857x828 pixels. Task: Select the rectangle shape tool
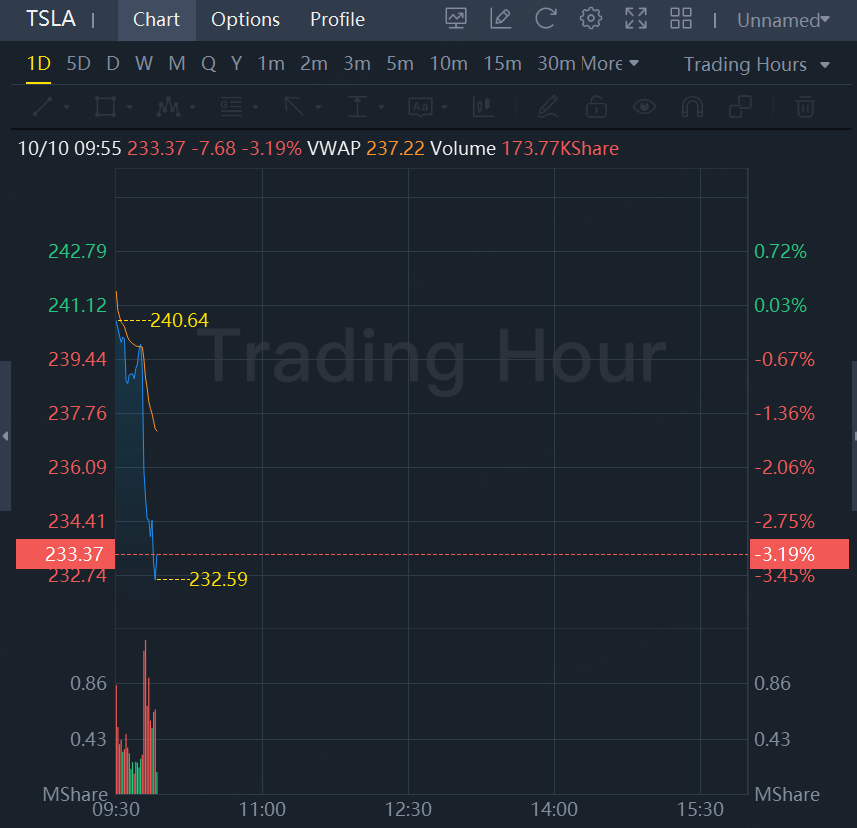pos(105,107)
